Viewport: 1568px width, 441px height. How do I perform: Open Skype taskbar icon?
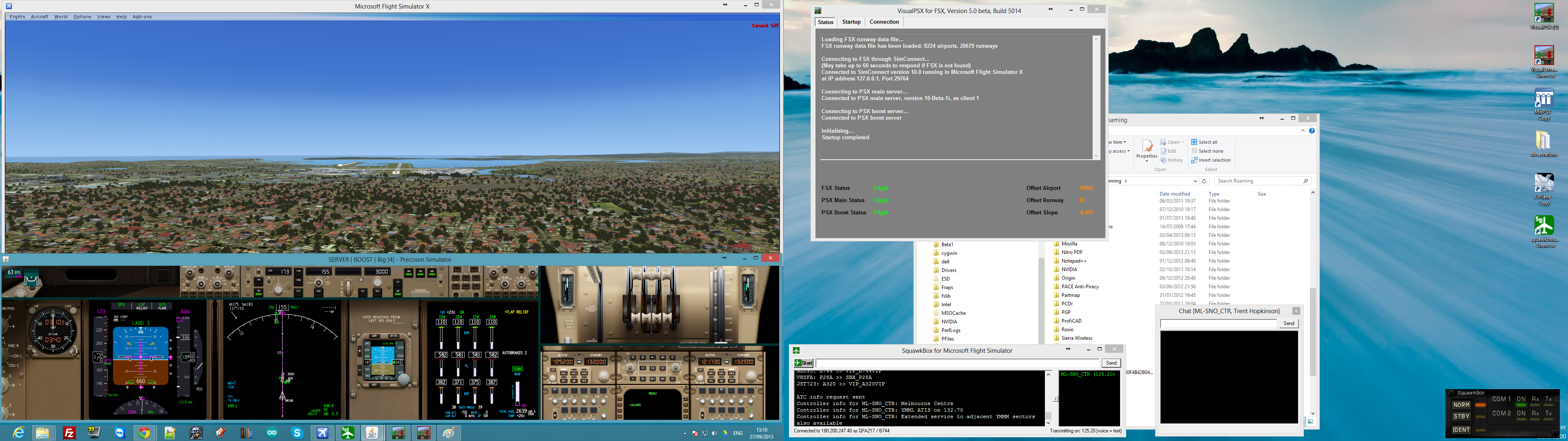(297, 432)
